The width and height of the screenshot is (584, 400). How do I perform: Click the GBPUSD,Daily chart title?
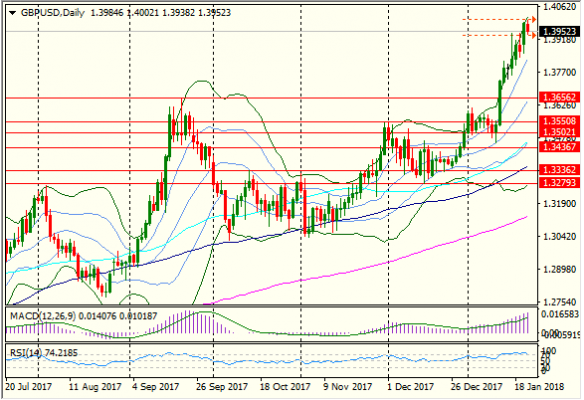[52, 13]
